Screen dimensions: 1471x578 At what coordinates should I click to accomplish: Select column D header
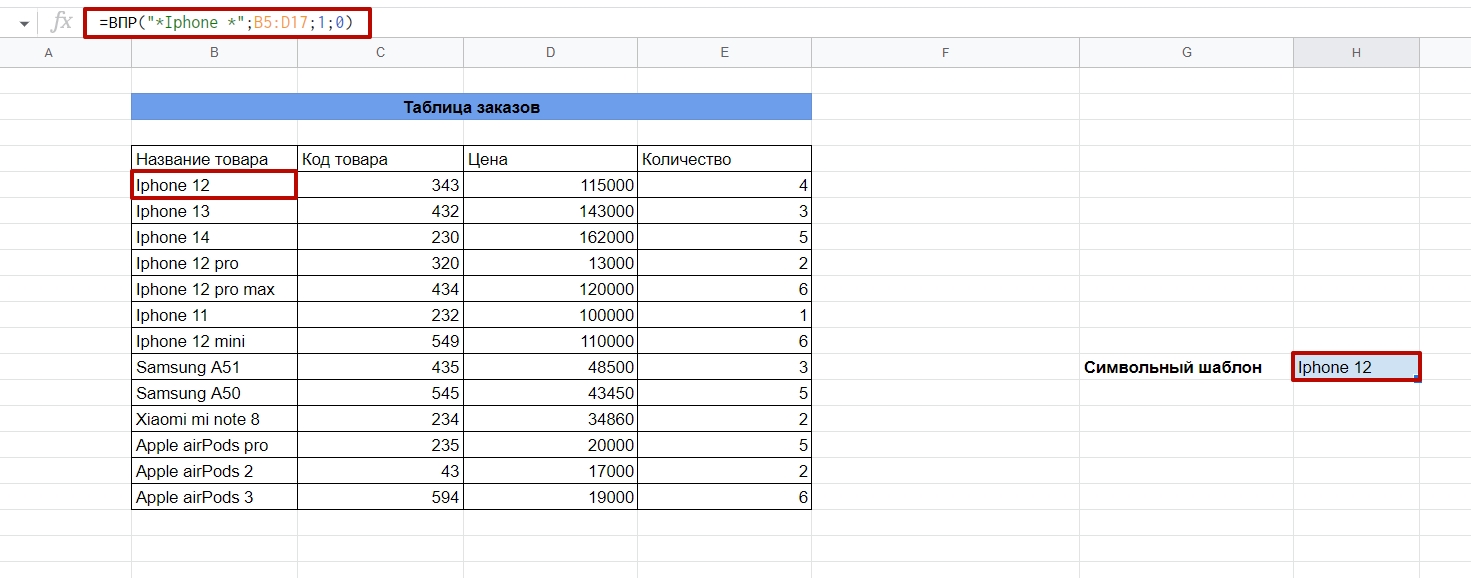[x=550, y=52]
